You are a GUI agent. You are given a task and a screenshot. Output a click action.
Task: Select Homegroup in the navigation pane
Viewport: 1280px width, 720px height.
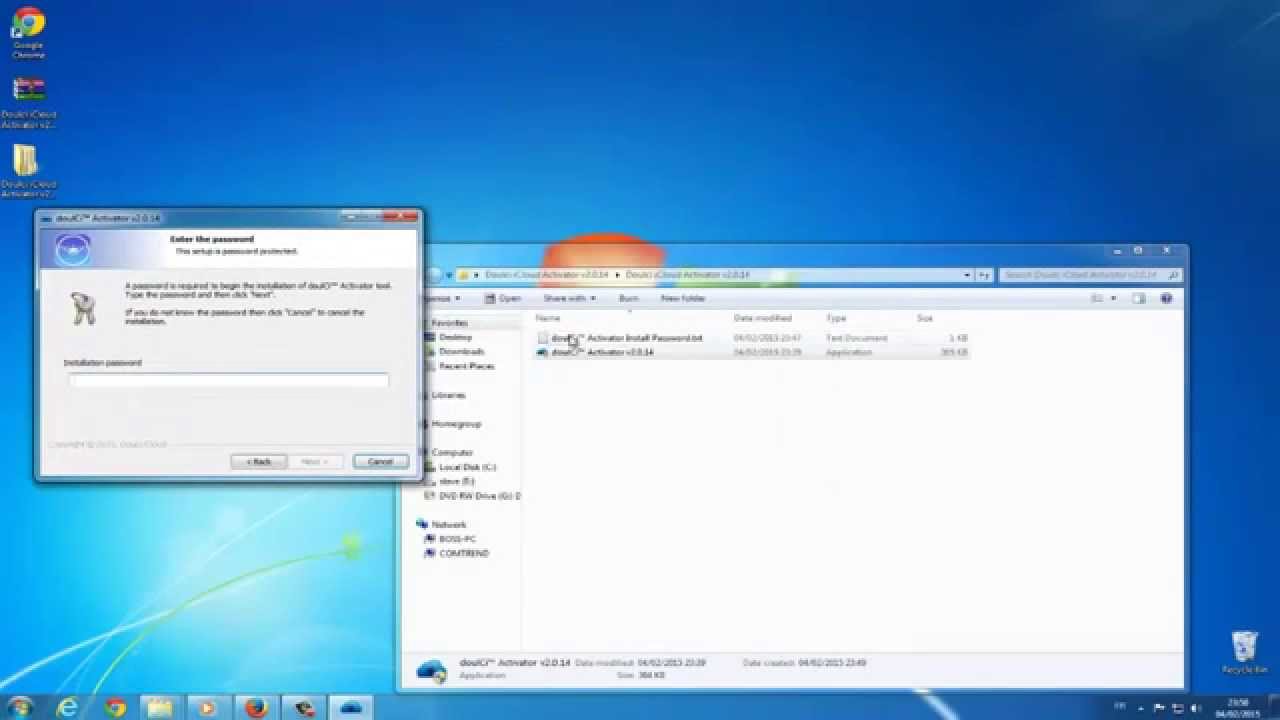(456, 424)
